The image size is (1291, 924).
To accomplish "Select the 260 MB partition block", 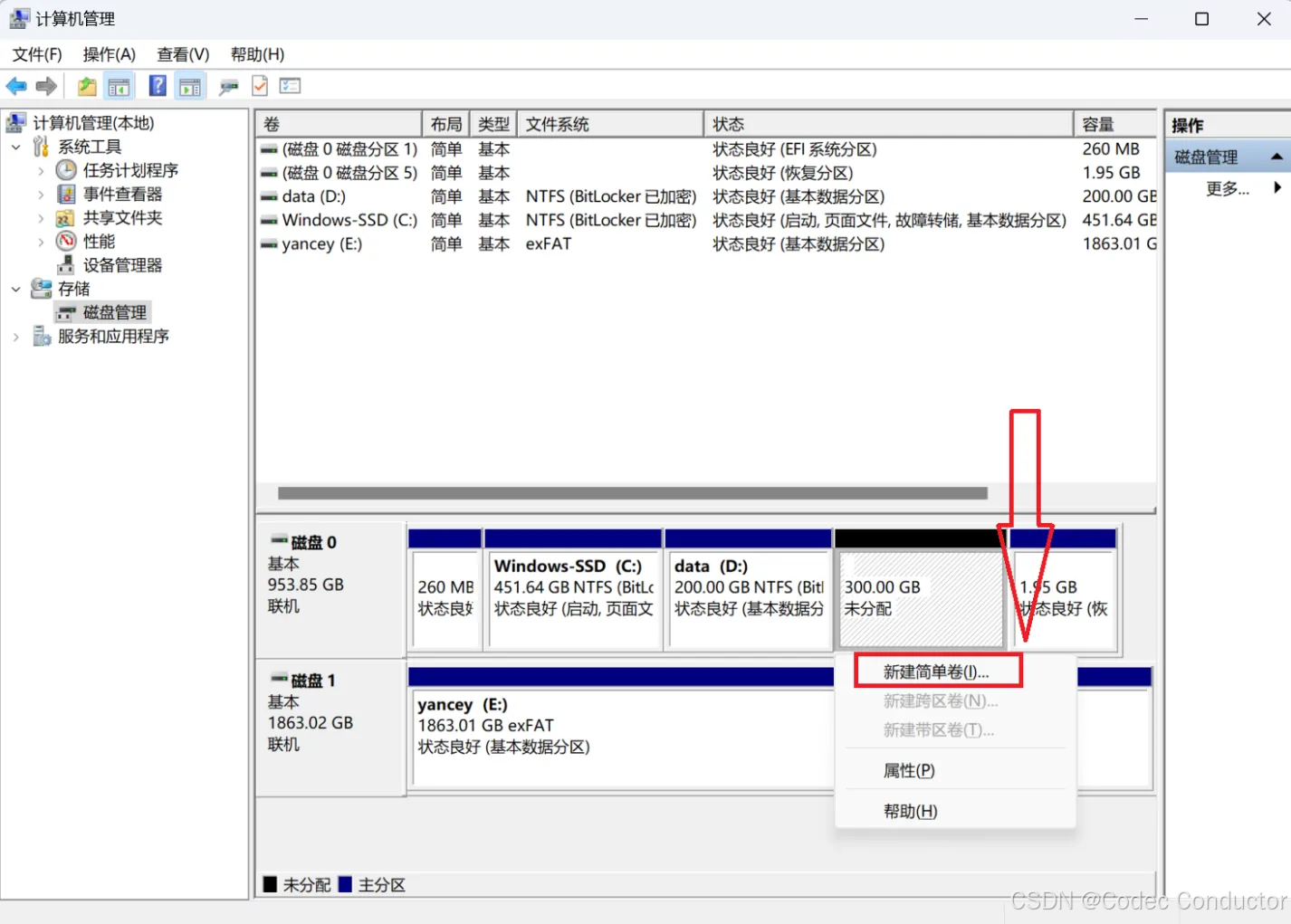I will [x=445, y=589].
